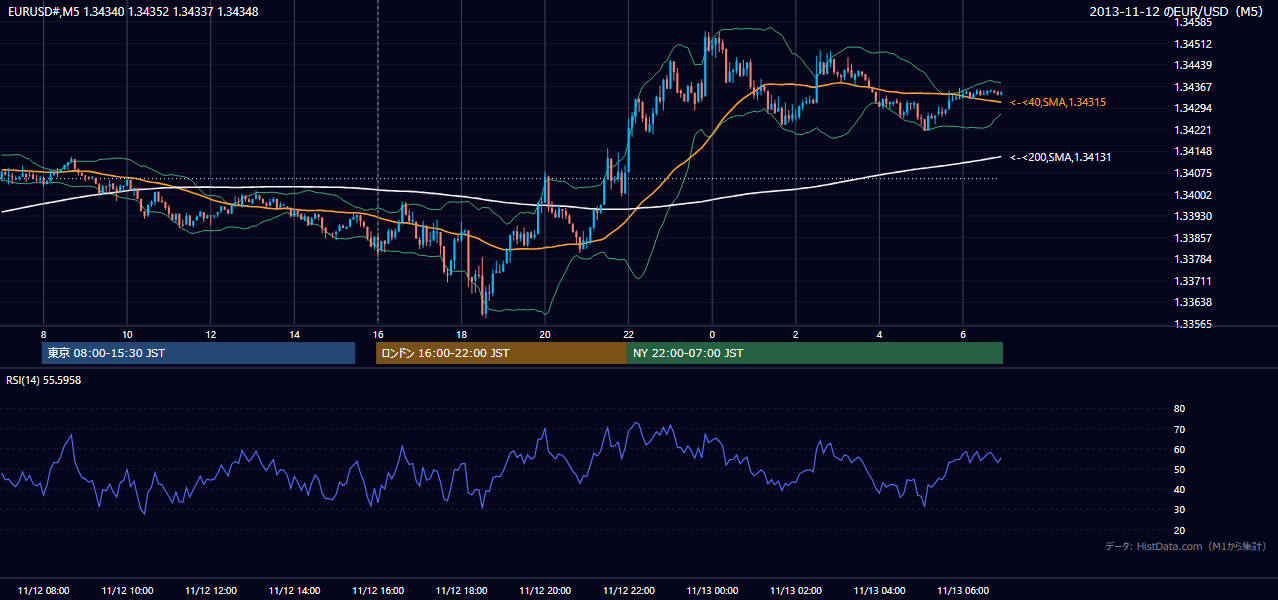Image resolution: width=1278 pixels, height=600 pixels.
Task: Click hour label 12 under the price chart
Action: pos(211,333)
